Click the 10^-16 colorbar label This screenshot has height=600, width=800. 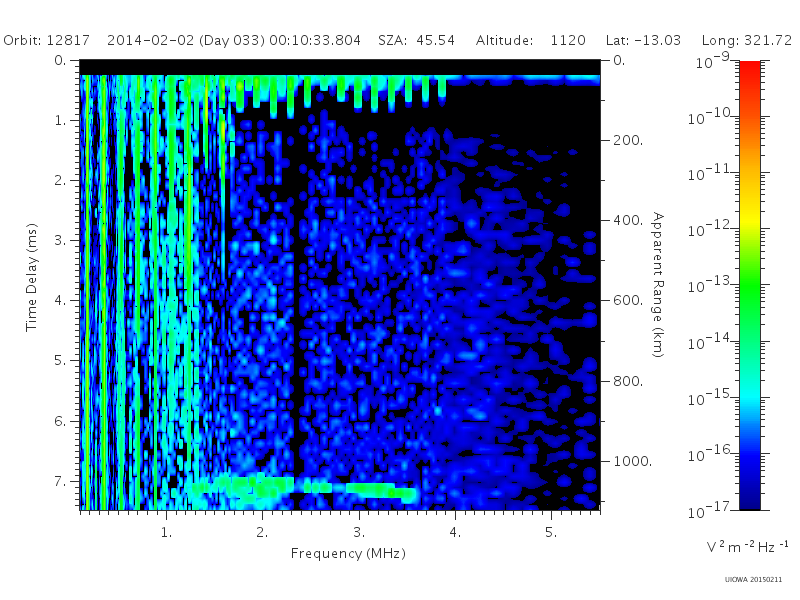pyautogui.click(x=711, y=454)
